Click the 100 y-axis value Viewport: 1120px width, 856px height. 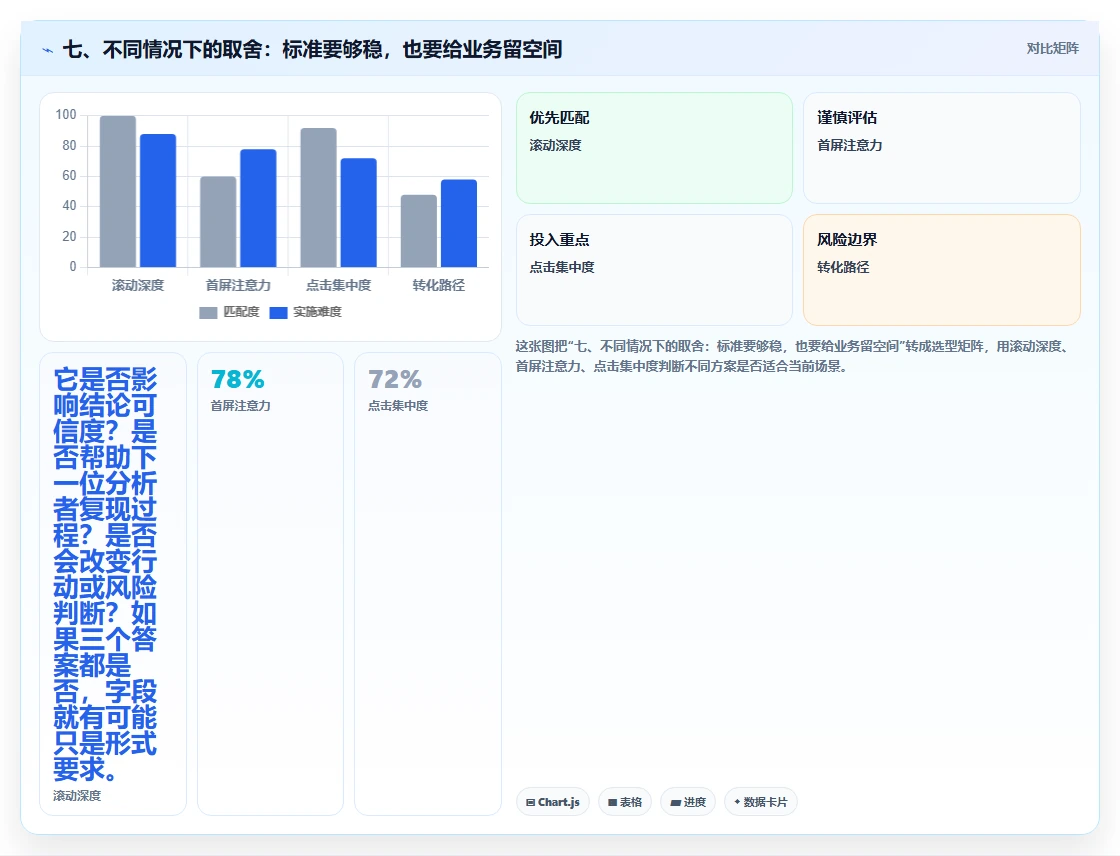[x=66, y=115]
